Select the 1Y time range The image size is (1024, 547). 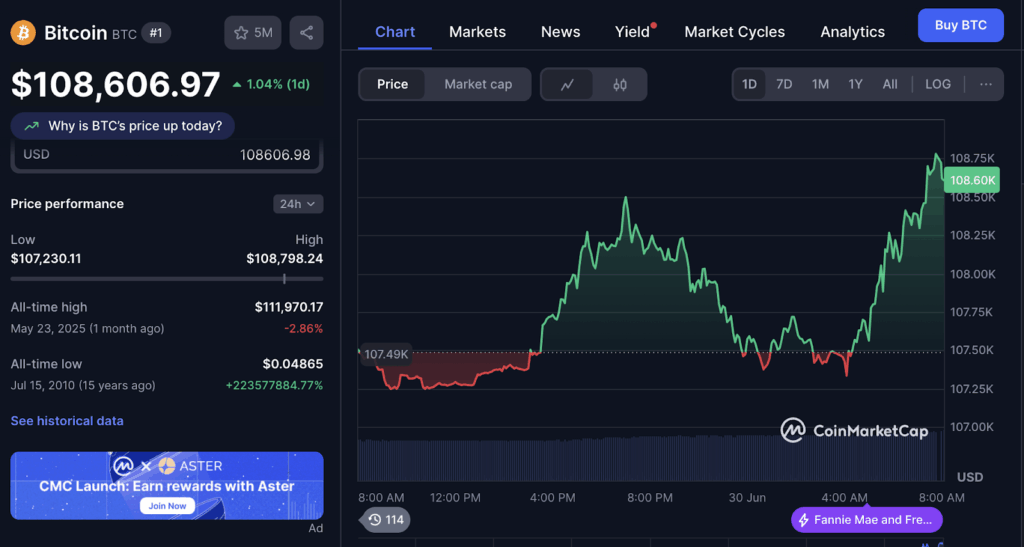[855, 84]
